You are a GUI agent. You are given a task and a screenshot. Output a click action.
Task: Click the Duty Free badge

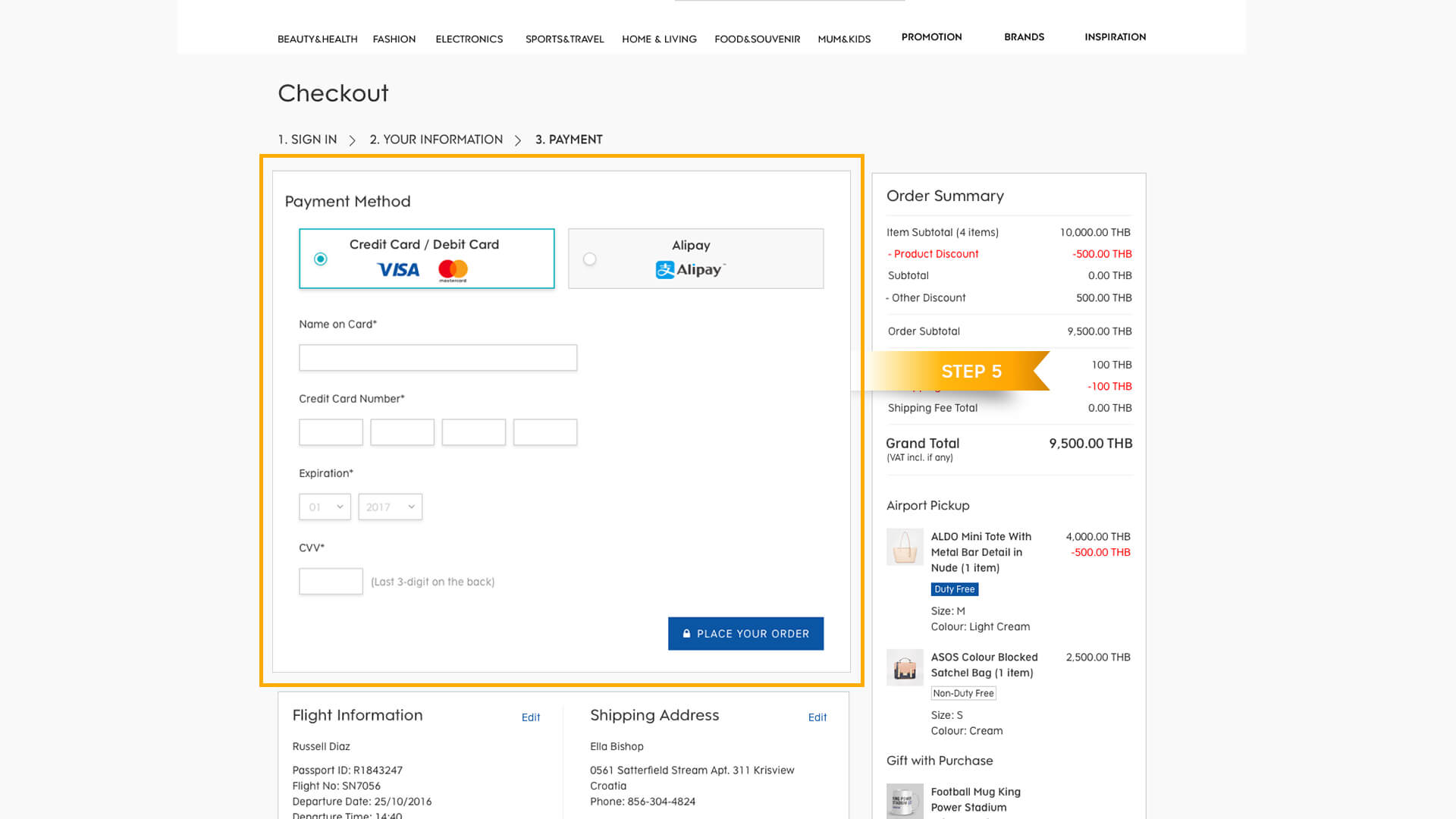(955, 589)
